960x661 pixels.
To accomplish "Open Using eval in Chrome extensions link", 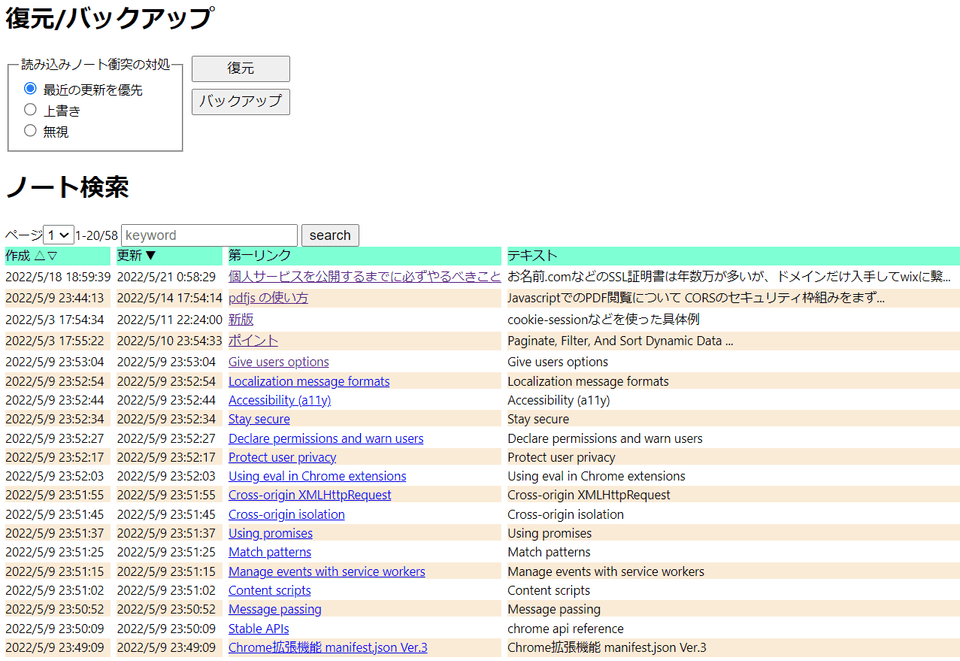I will tap(317, 476).
